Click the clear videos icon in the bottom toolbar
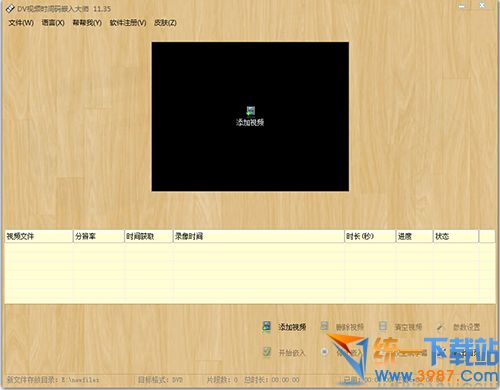The width and height of the screenshot is (500, 390). [x=383, y=326]
